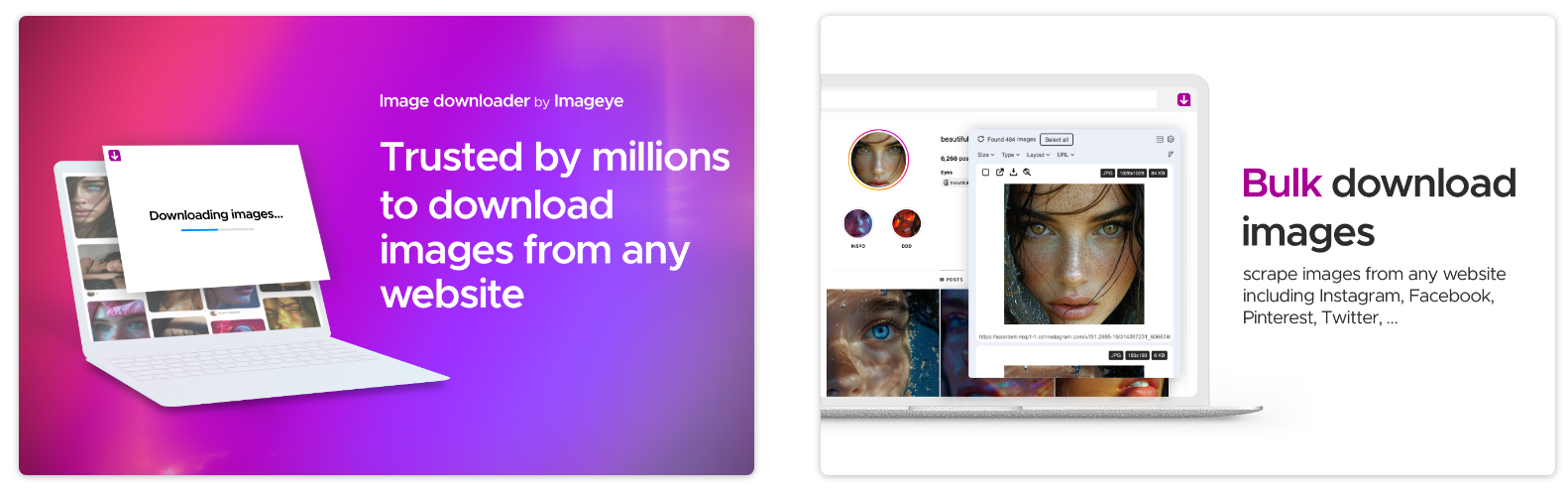Click the Image downloader by Imageye title
Screen dimensions: 1568x492
pyautogui.click(x=501, y=101)
